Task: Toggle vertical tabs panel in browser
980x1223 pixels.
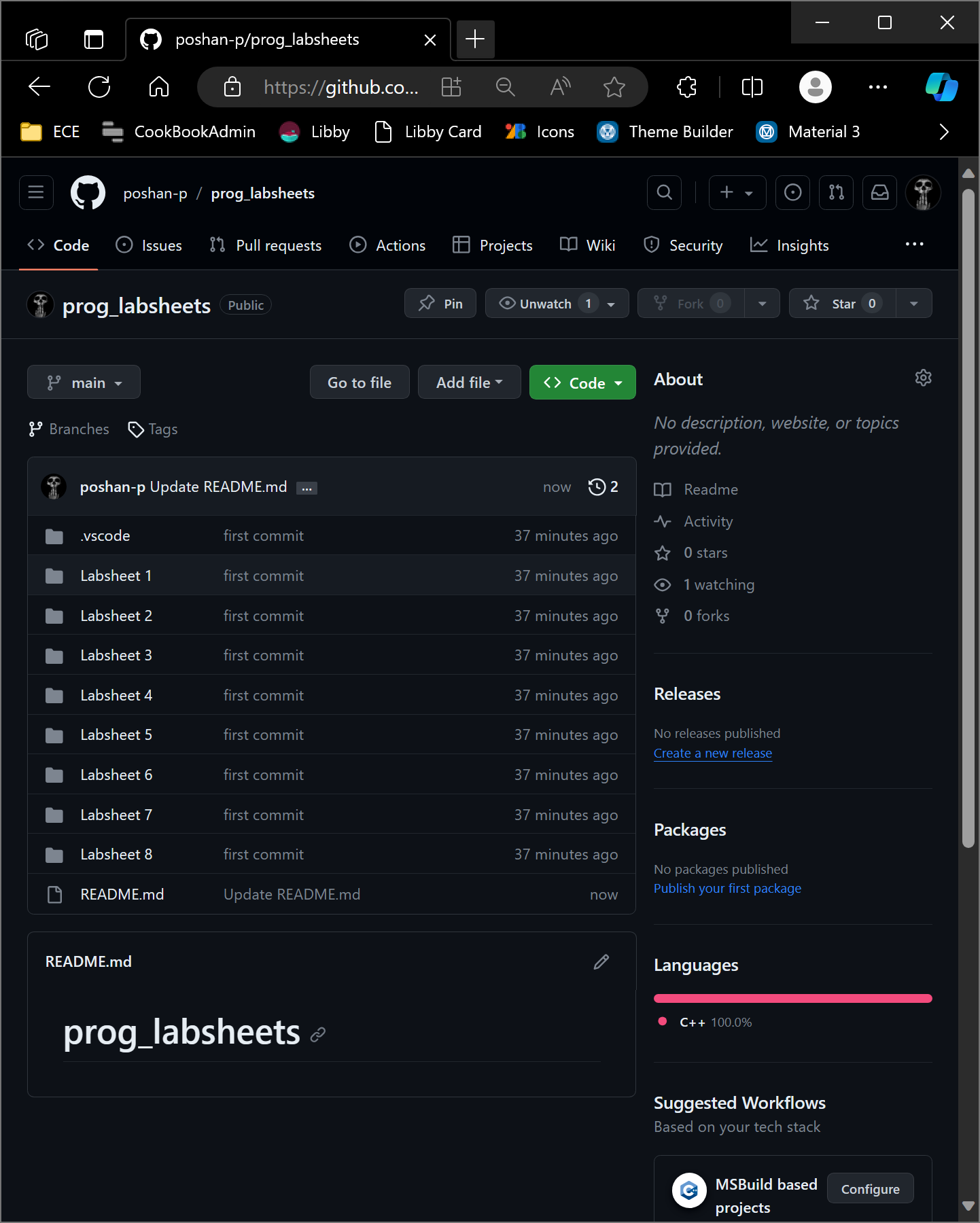Action: pyautogui.click(x=94, y=39)
